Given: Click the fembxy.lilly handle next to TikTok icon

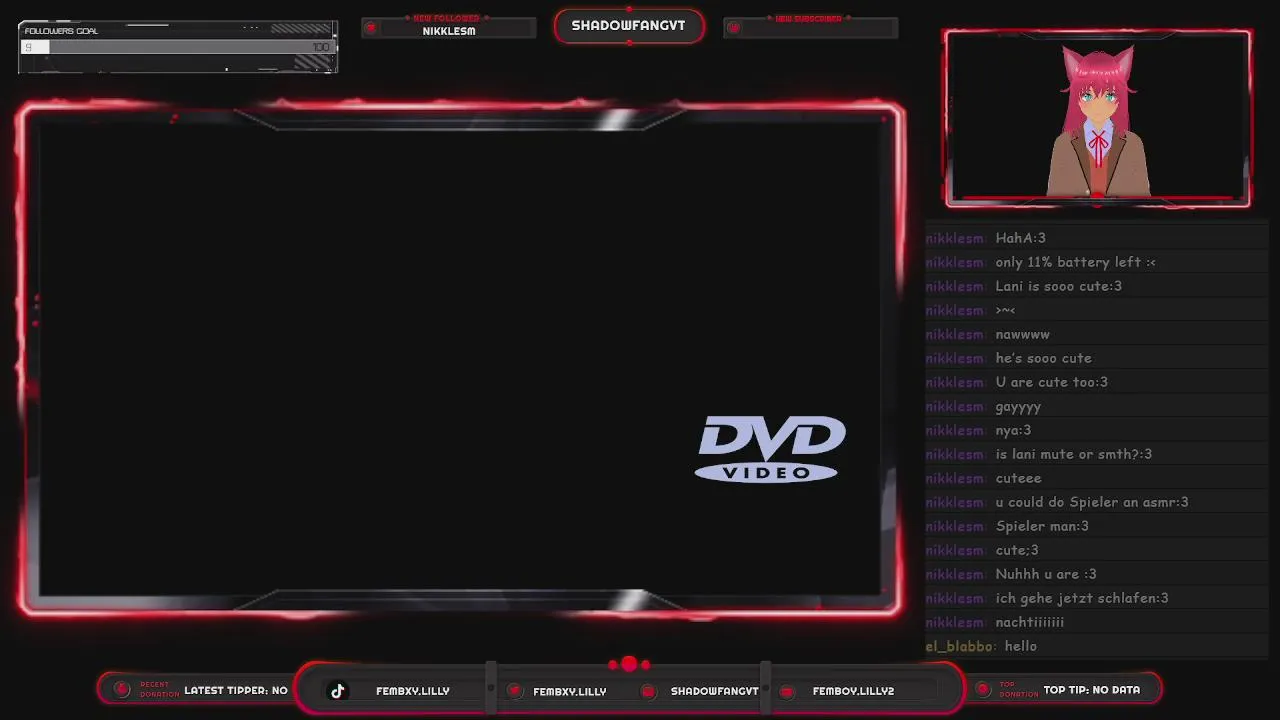Looking at the screenshot, I should 413,691.
